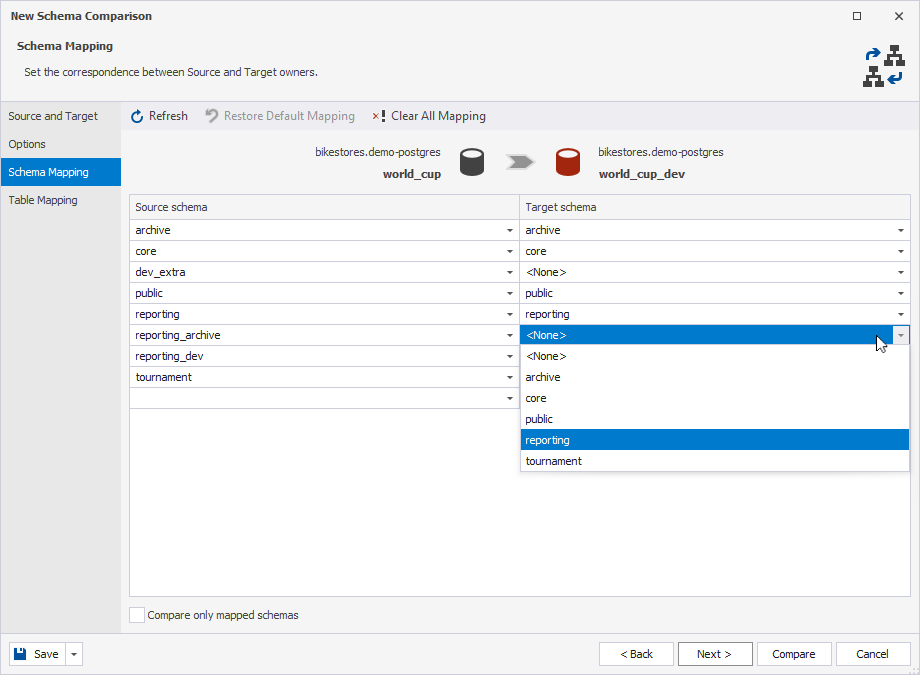Open source schema dropdown for tournament
This screenshot has width=920, height=675.
click(510, 377)
